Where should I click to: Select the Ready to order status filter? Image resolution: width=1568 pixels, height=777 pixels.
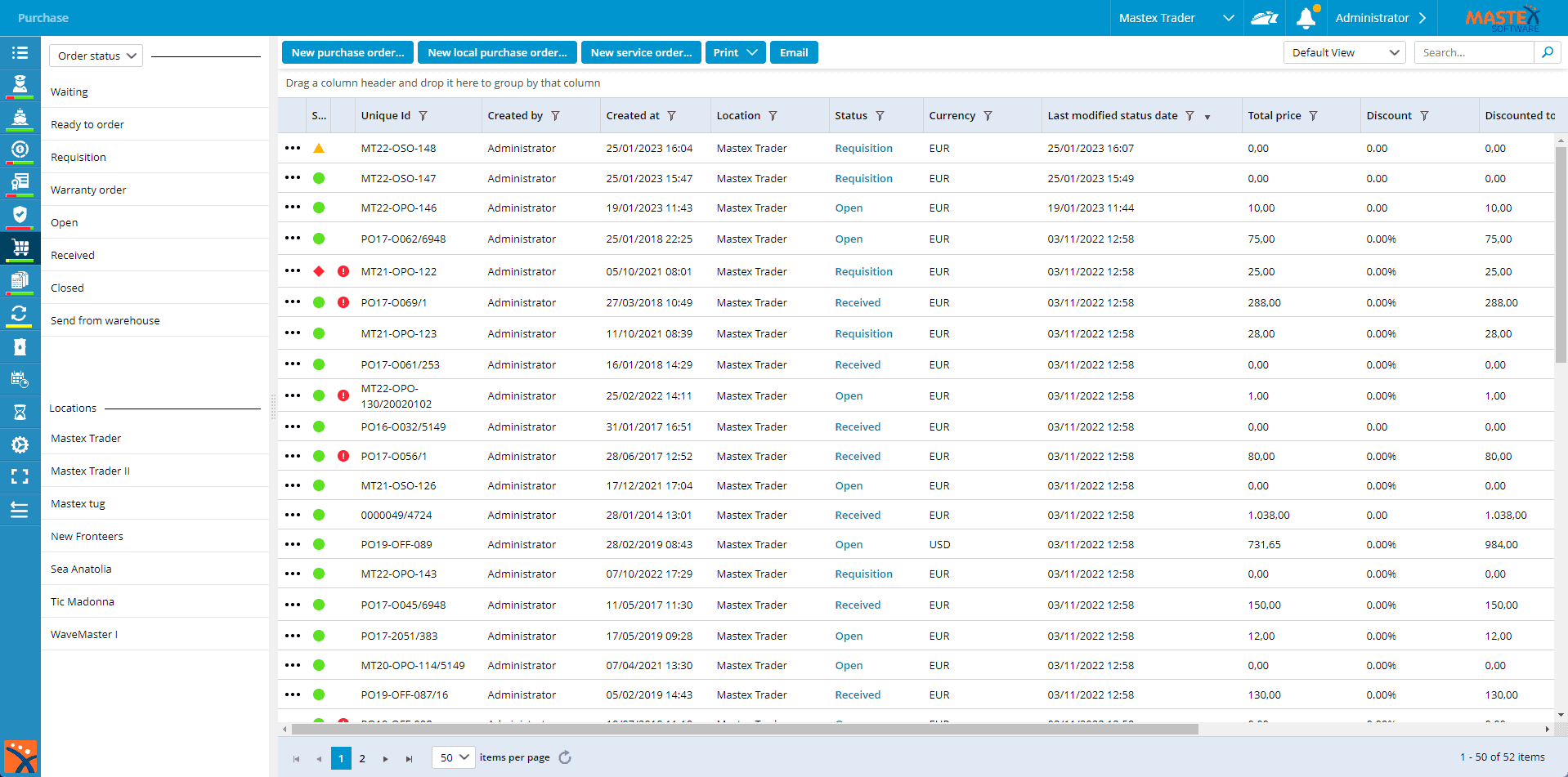click(87, 125)
